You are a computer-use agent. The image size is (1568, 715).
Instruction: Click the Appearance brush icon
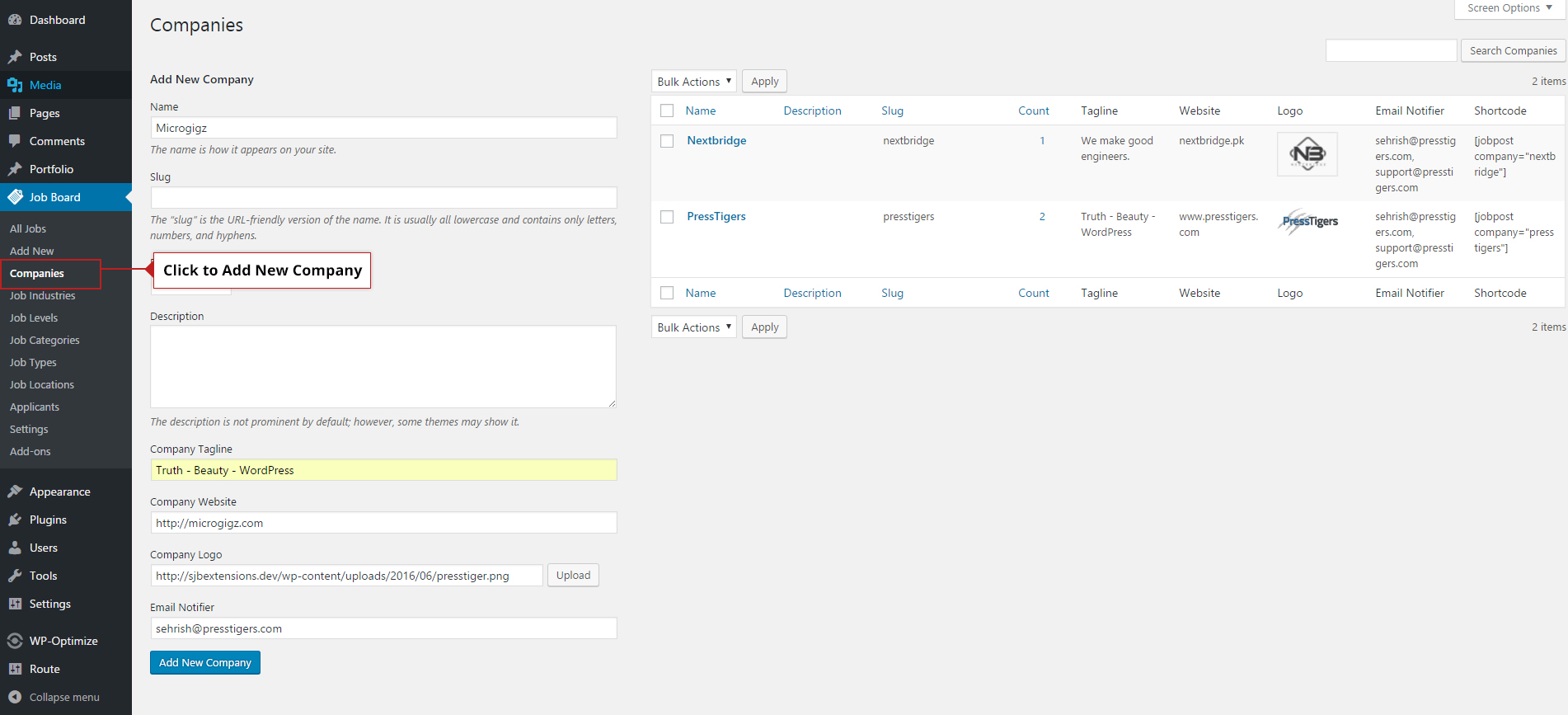pos(15,492)
